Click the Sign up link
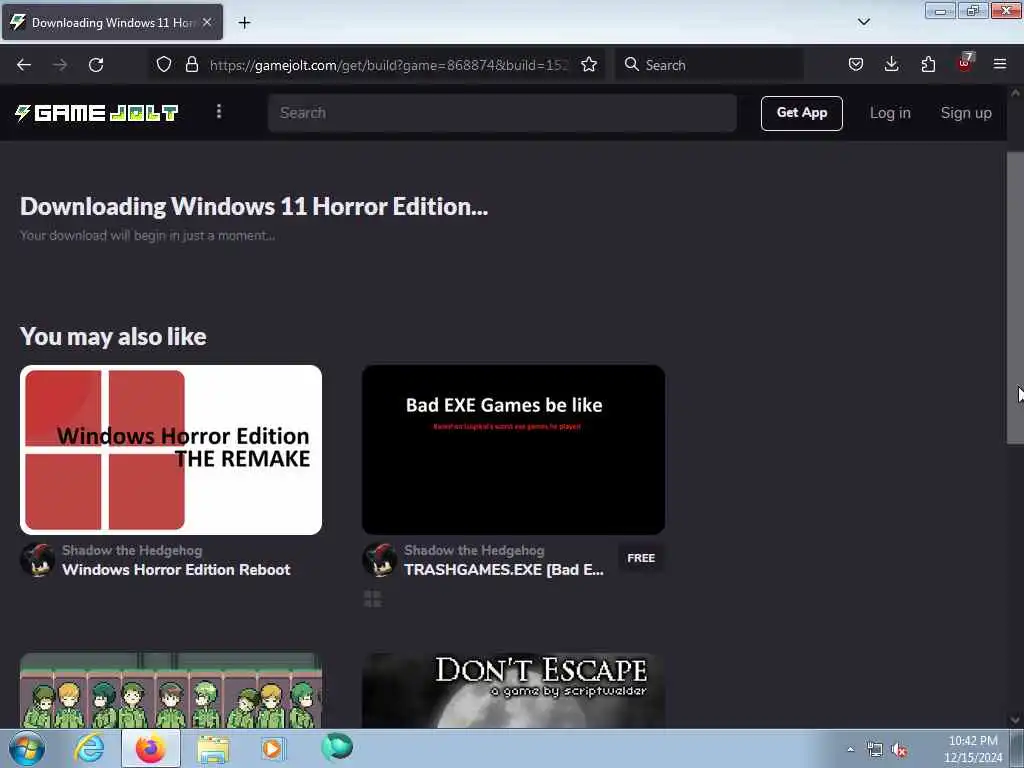Image resolution: width=1024 pixels, height=768 pixels. [966, 113]
